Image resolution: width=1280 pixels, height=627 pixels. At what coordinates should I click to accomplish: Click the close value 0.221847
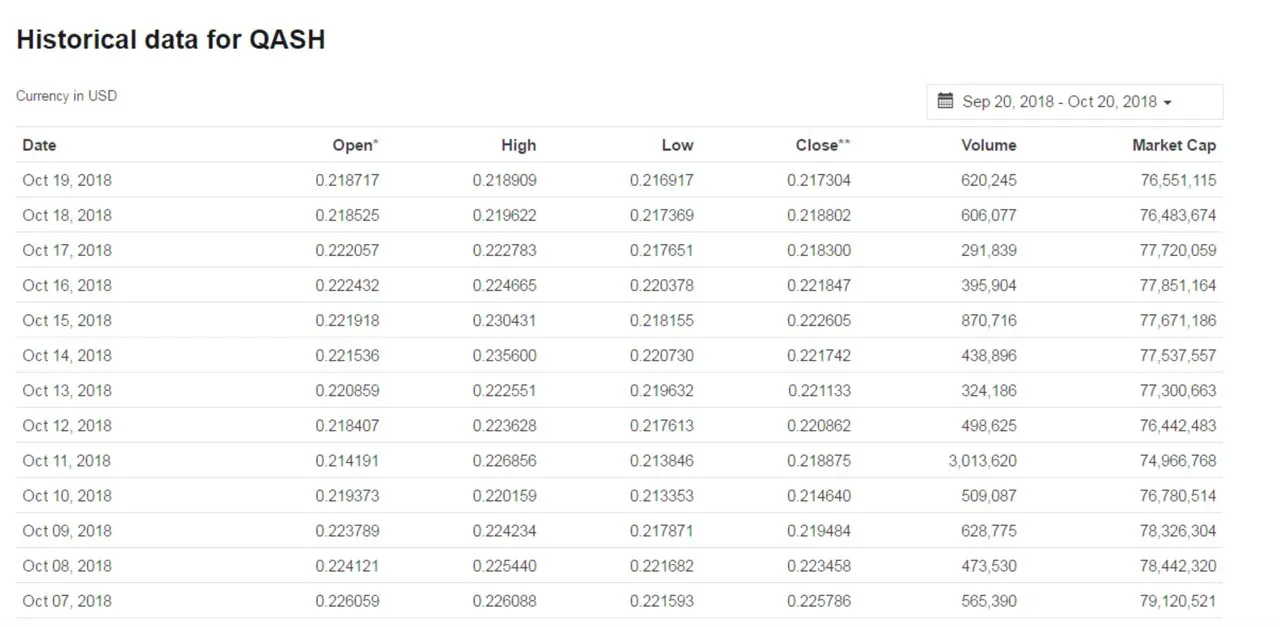(819, 286)
